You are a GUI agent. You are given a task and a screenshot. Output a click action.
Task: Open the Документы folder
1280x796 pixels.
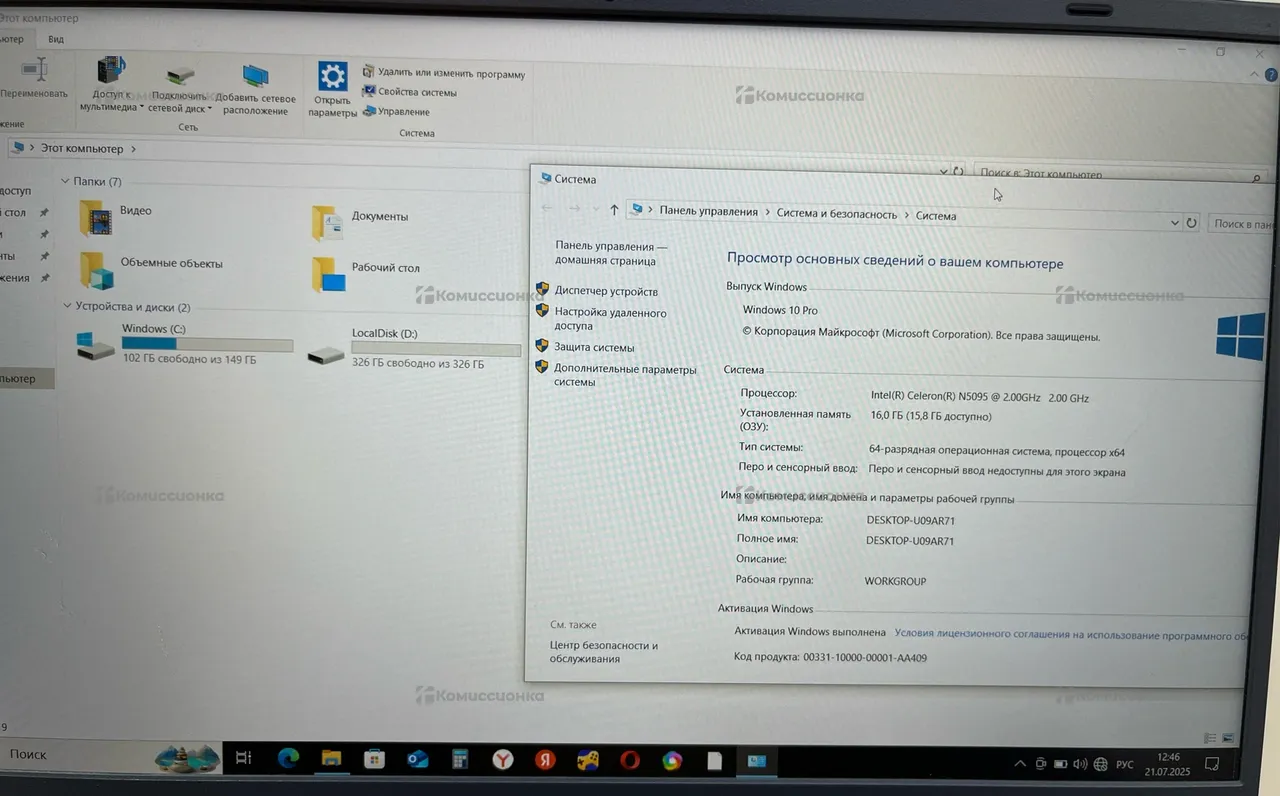point(360,221)
